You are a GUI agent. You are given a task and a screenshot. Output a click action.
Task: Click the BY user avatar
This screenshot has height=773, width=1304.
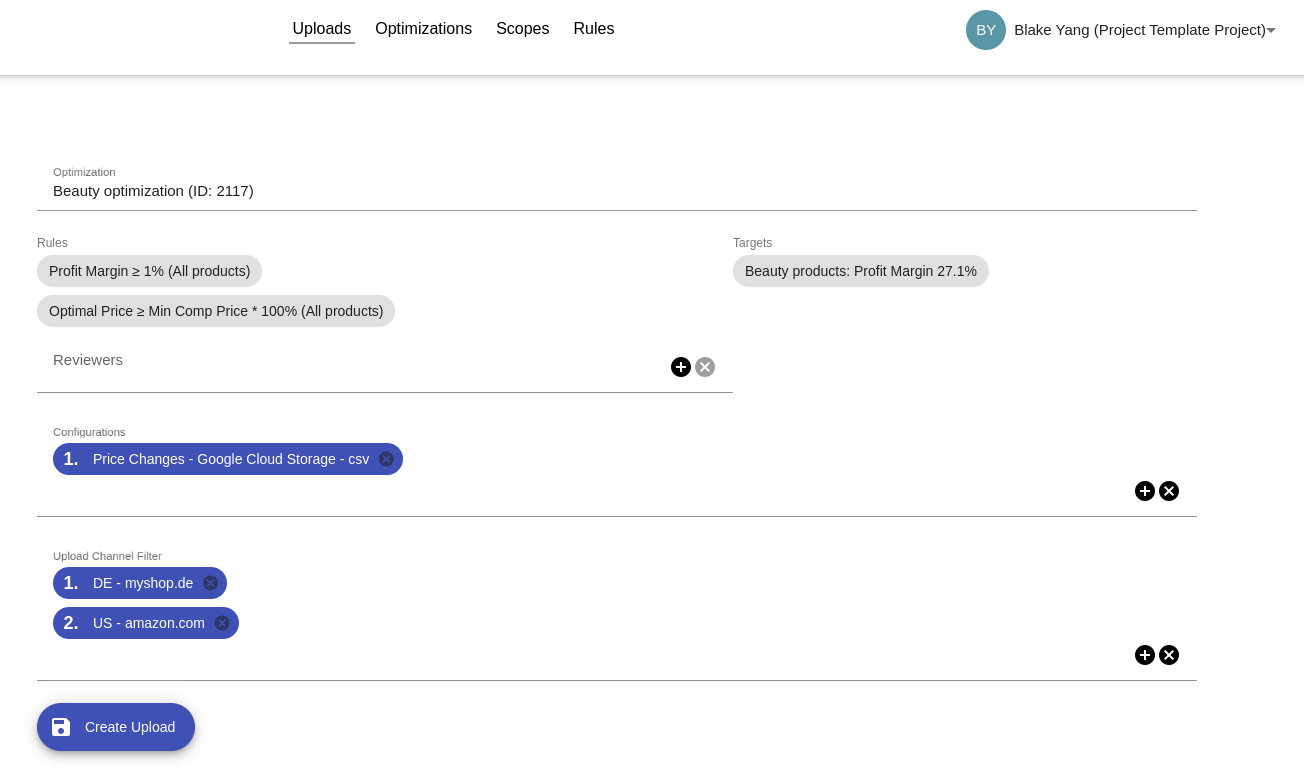(986, 30)
